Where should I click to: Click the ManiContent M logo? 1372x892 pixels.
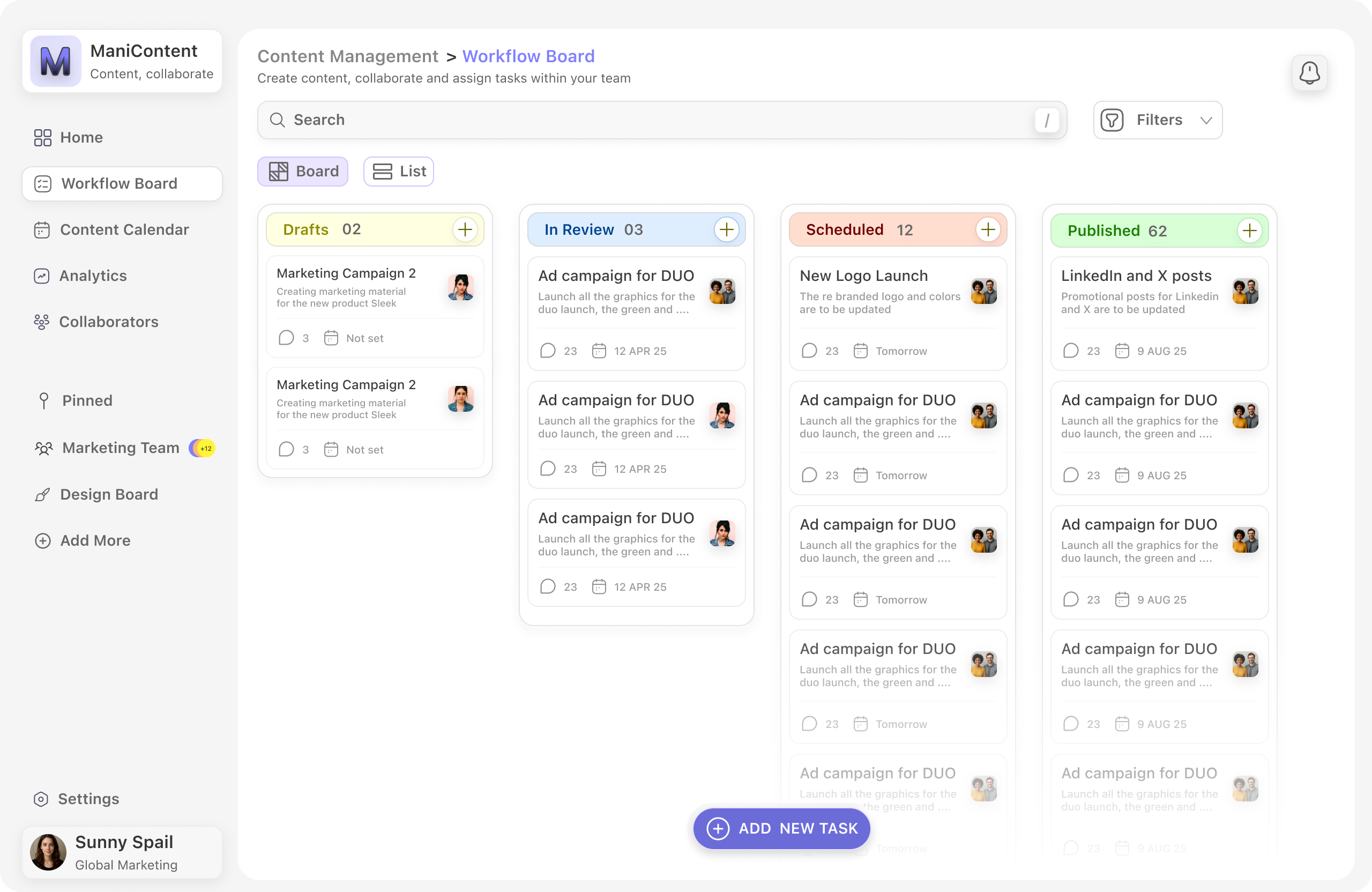(55, 61)
